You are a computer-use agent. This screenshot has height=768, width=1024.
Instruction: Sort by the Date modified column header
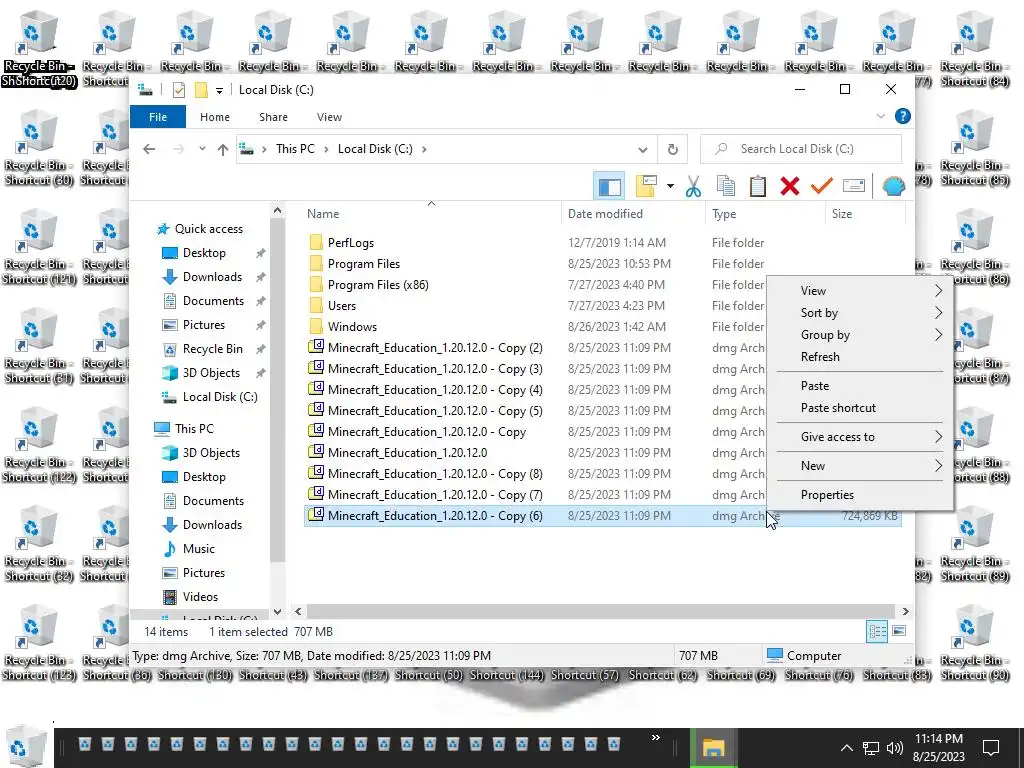pos(633,214)
